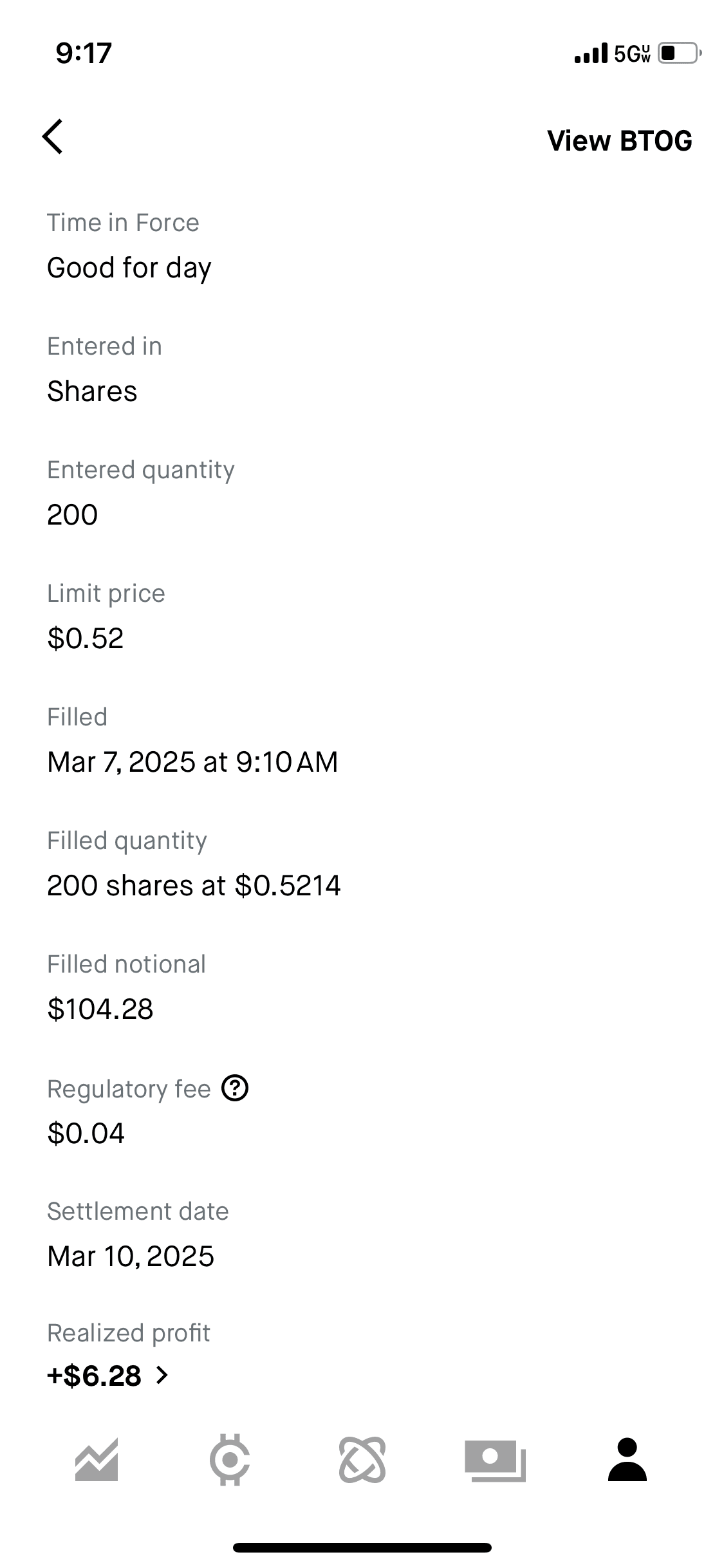Tap the Good for day value

(129, 268)
